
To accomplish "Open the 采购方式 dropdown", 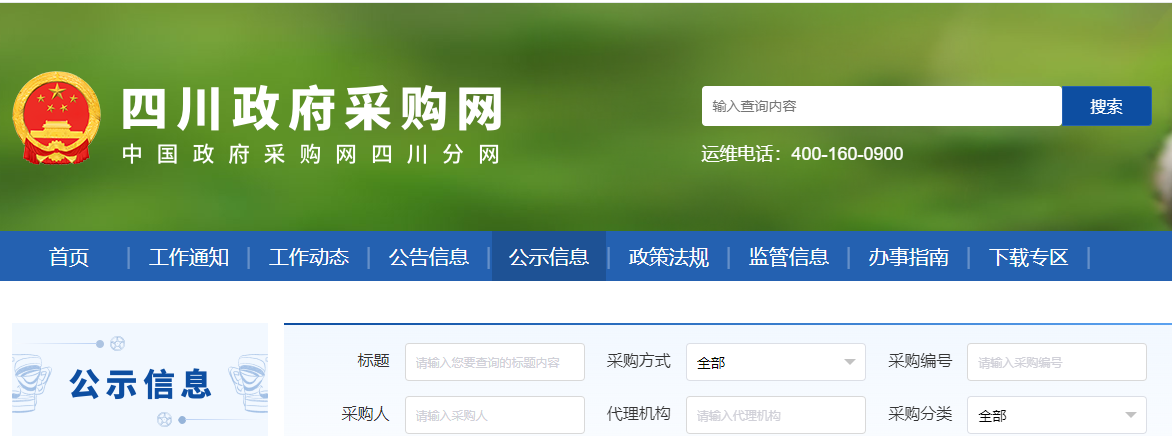I will (x=776, y=362).
